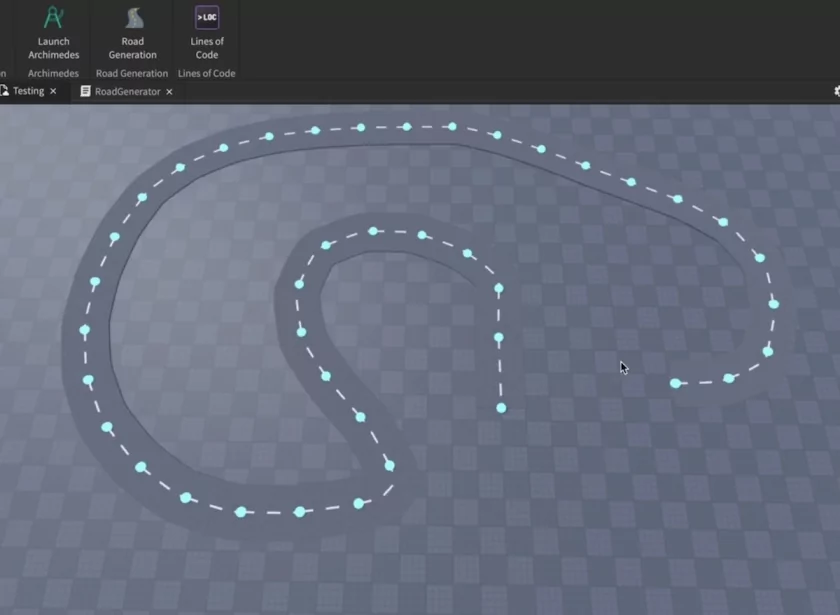The height and width of the screenshot is (615, 840).
Task: Click the Lines of Code group label
Action: coord(207,73)
